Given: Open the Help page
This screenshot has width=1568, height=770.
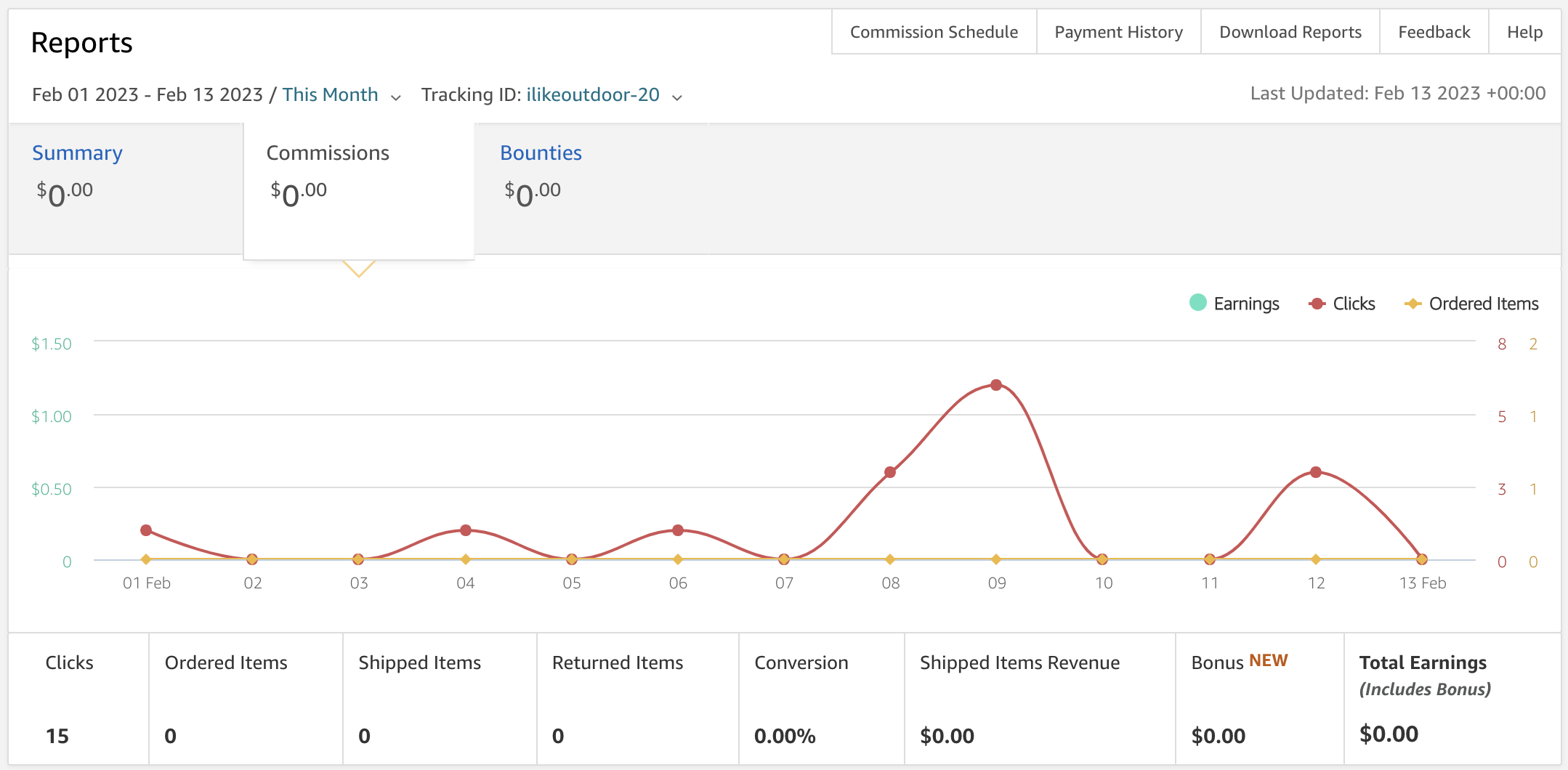Looking at the screenshot, I should point(1524,32).
